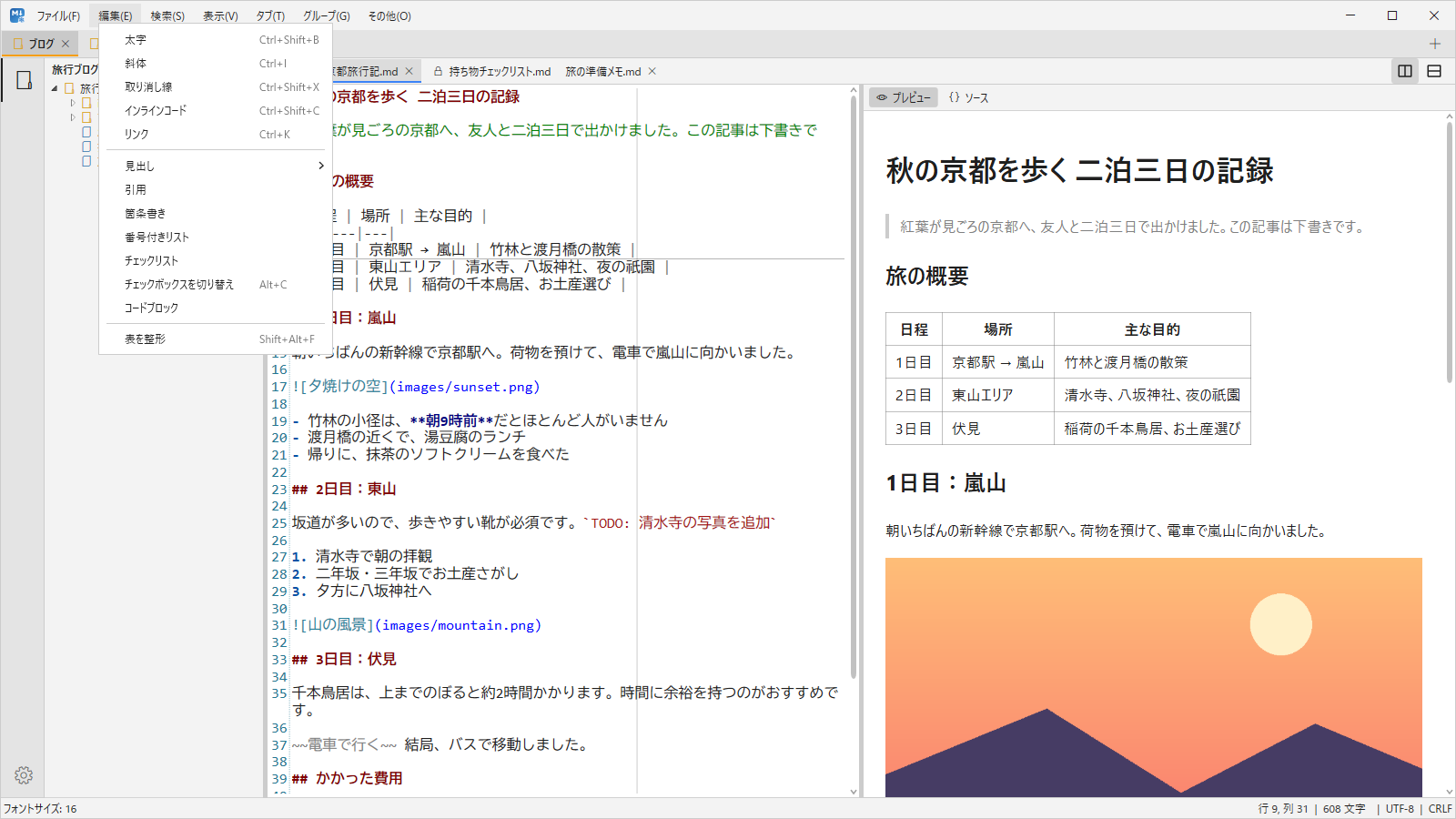Open the 見出し submenu arrow
Image resolution: width=1456 pixels, height=819 pixels.
pos(320,166)
